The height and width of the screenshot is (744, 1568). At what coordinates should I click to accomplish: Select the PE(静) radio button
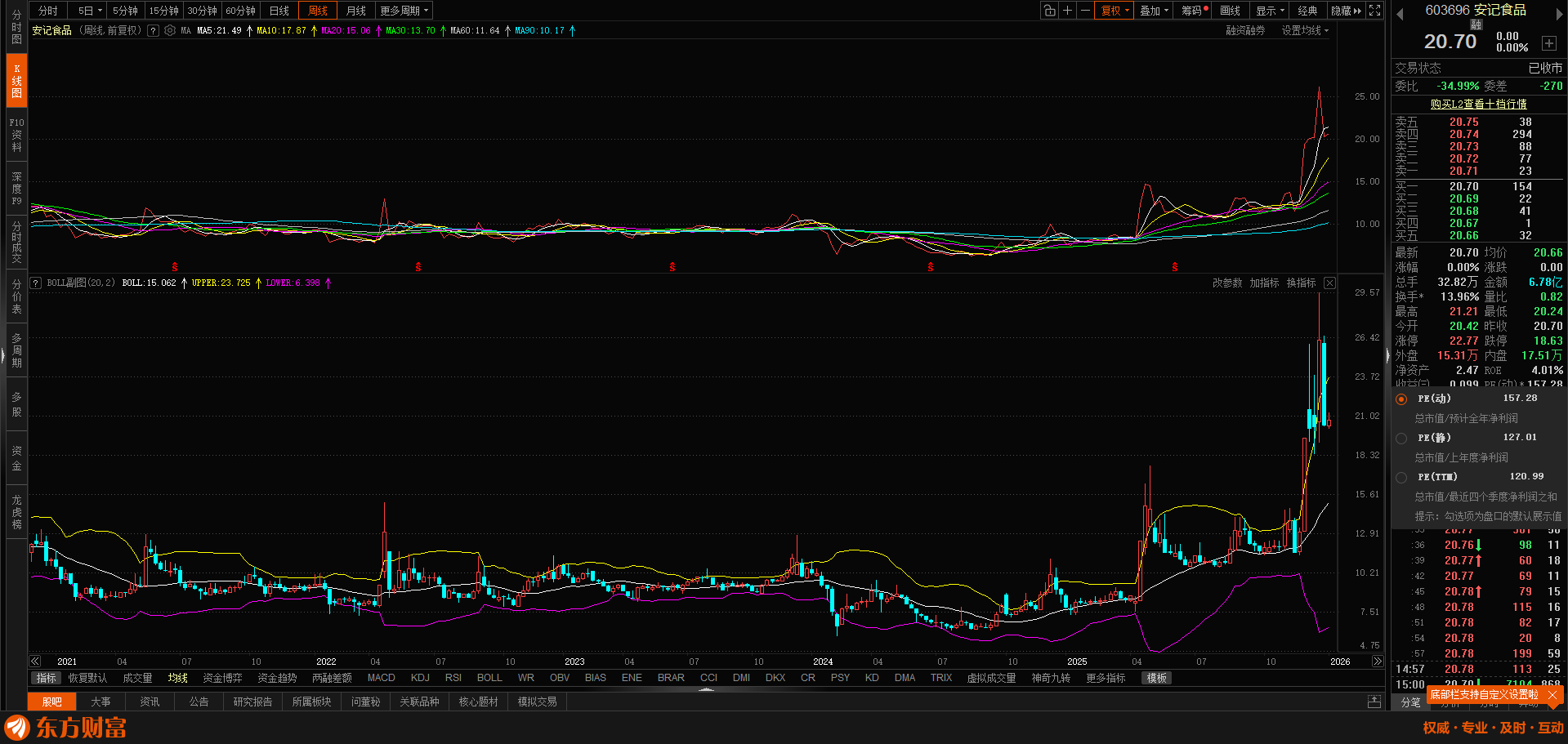[x=1401, y=439]
